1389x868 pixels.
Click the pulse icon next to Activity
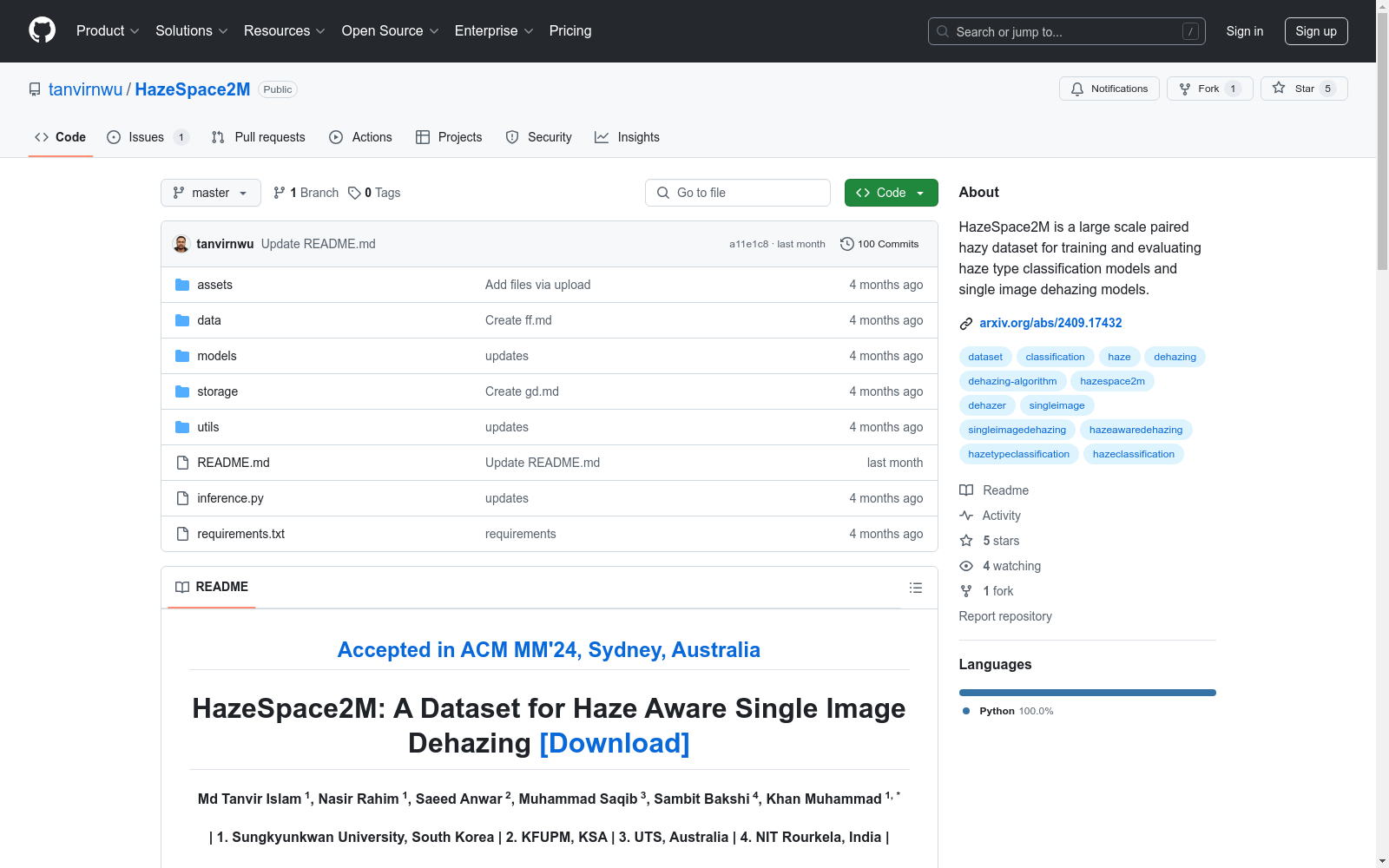(x=966, y=516)
